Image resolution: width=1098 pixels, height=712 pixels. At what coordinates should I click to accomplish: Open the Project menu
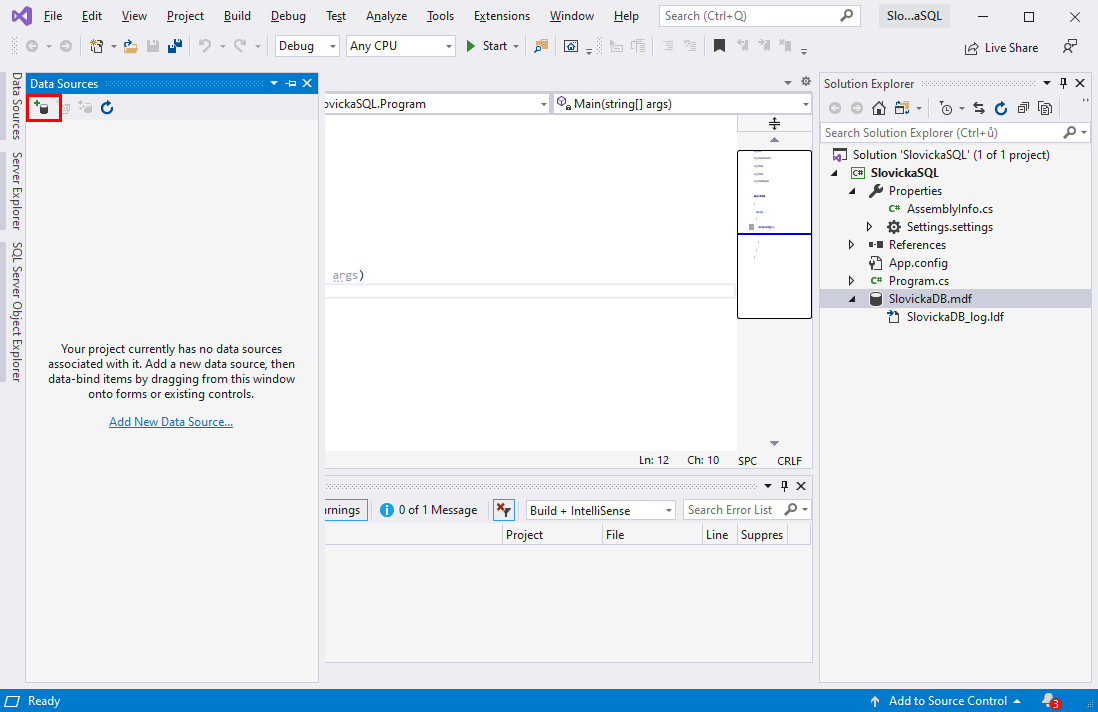pos(185,15)
